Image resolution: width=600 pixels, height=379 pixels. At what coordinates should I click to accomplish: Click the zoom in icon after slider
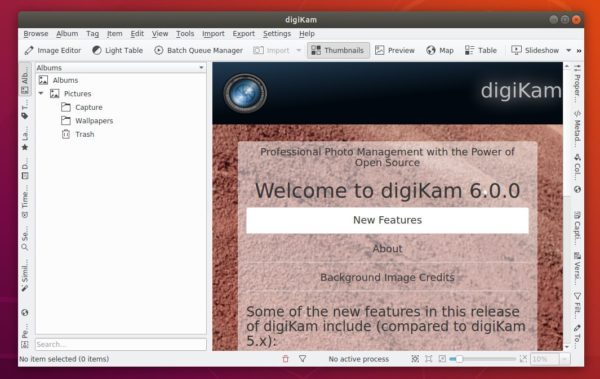coord(523,359)
